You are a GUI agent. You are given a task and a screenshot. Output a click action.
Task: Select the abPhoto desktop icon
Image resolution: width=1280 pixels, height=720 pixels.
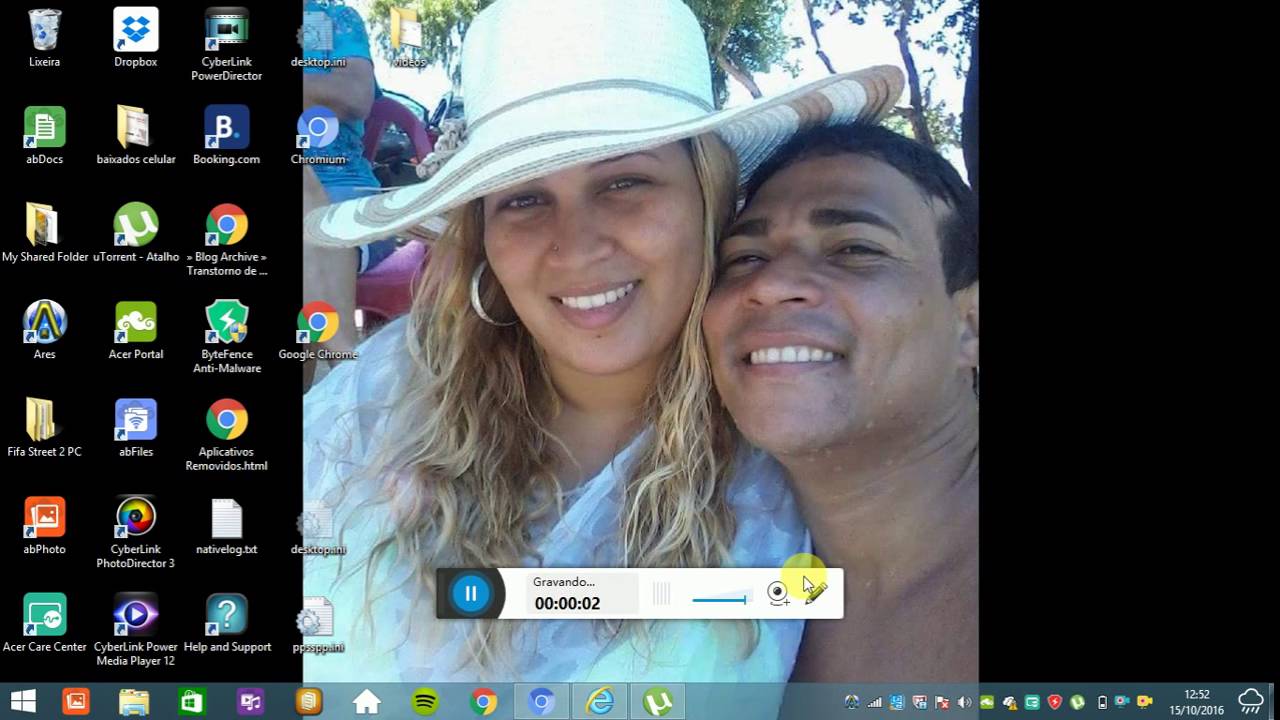click(44, 526)
